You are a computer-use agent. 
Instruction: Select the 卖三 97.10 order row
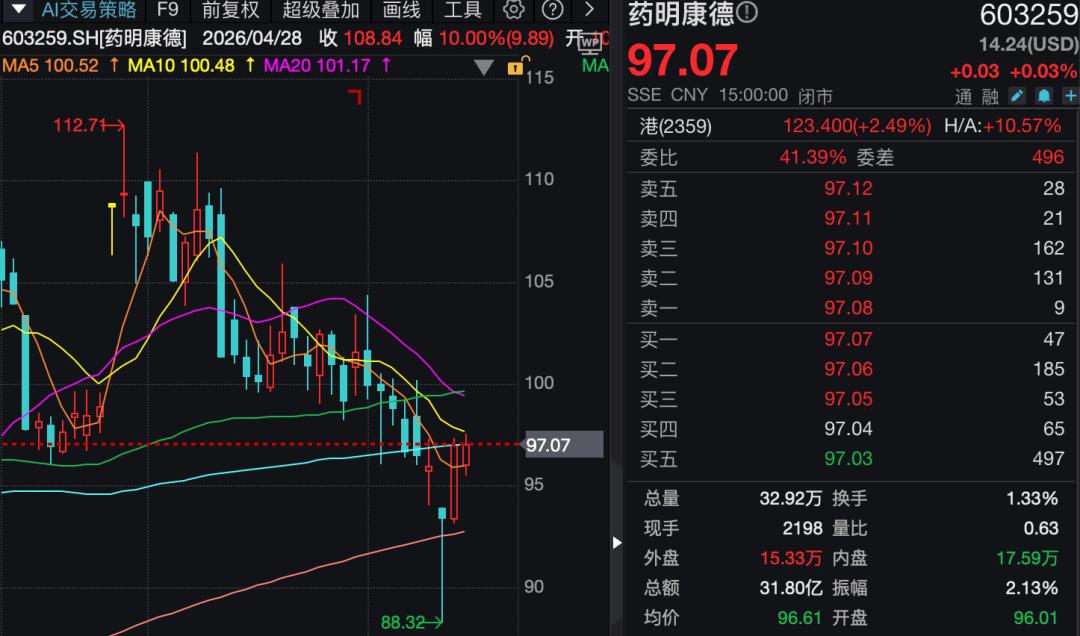(x=851, y=248)
